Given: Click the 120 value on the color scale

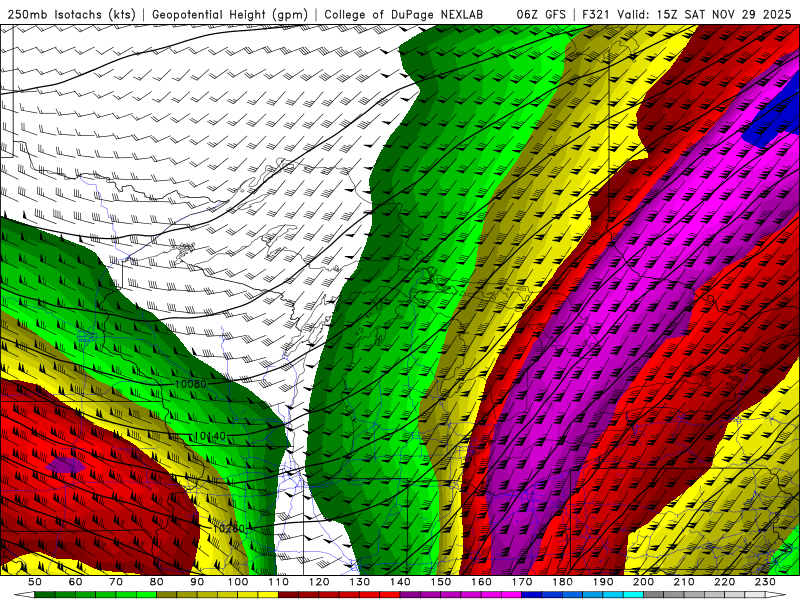Looking at the screenshot, I should point(319,582).
